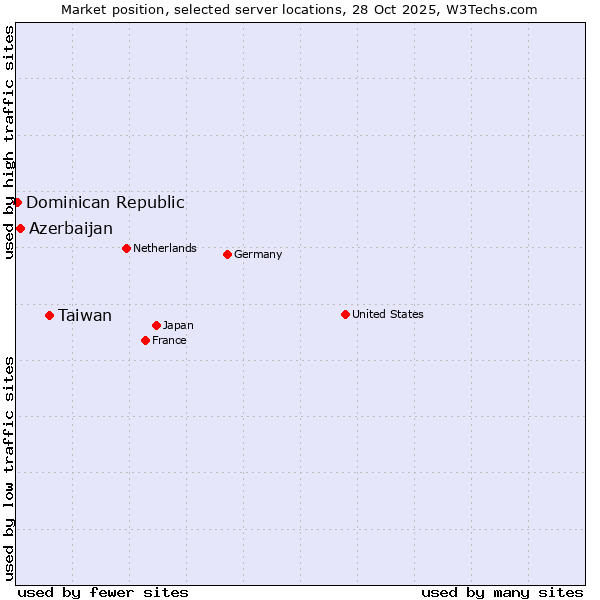Click the red Dominican Republic data point
Viewport: 600px width, 600px height.
tap(17, 202)
